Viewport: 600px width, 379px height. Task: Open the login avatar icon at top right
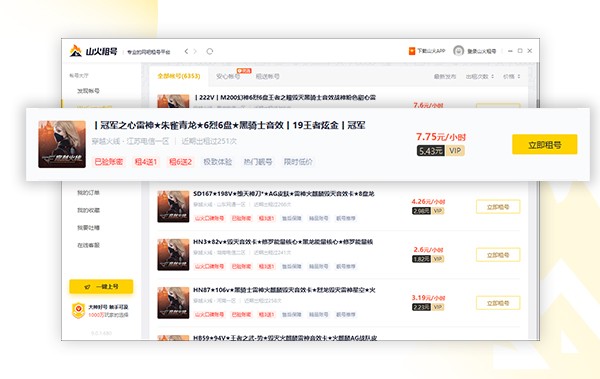[x=458, y=51]
